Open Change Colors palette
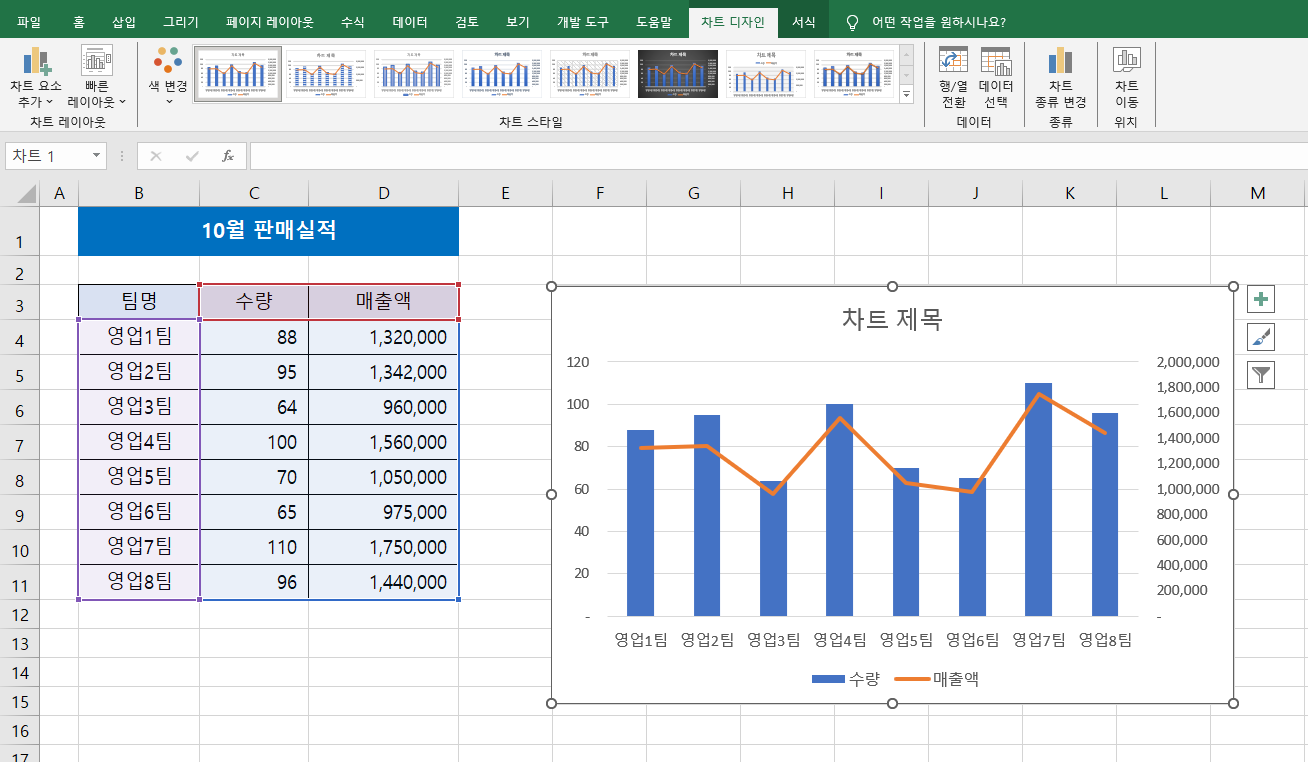The width and height of the screenshot is (1308, 762). 168,77
